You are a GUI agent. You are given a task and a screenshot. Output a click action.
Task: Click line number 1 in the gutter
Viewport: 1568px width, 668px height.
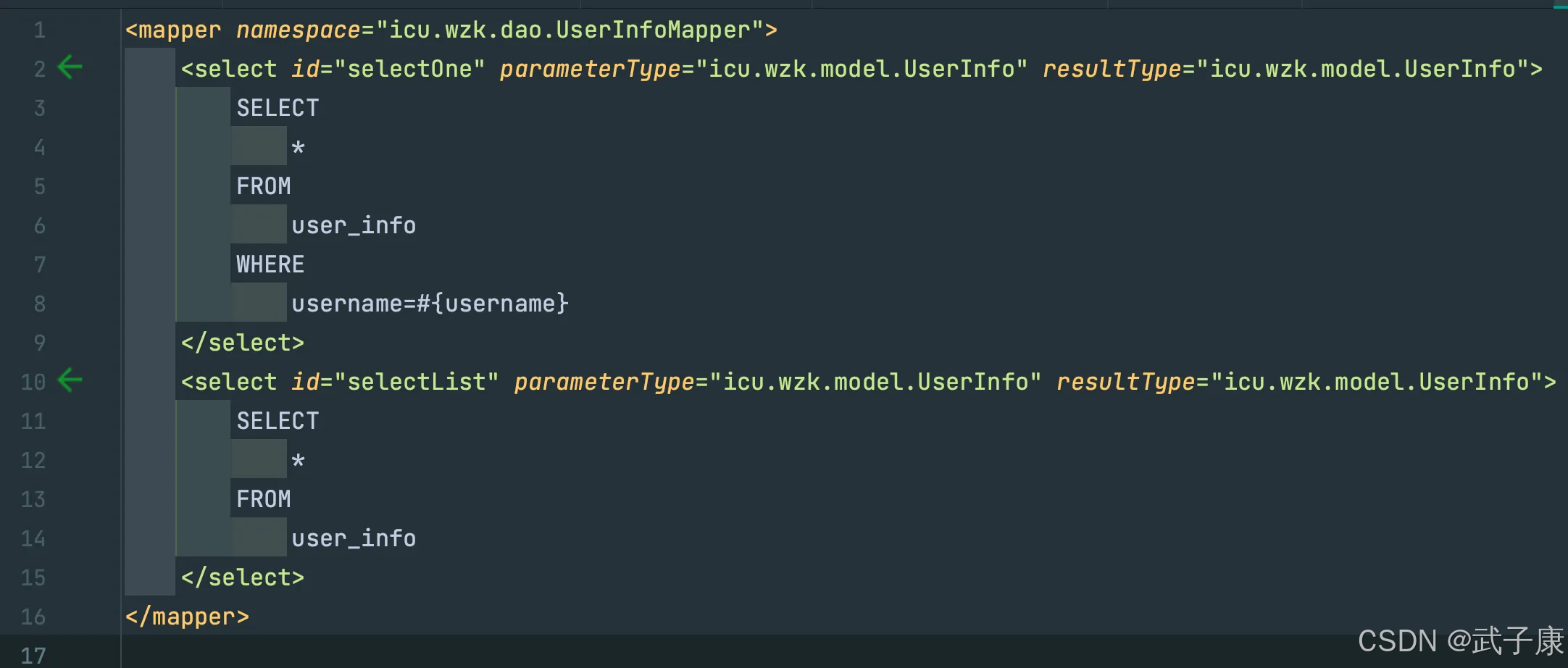click(x=39, y=30)
